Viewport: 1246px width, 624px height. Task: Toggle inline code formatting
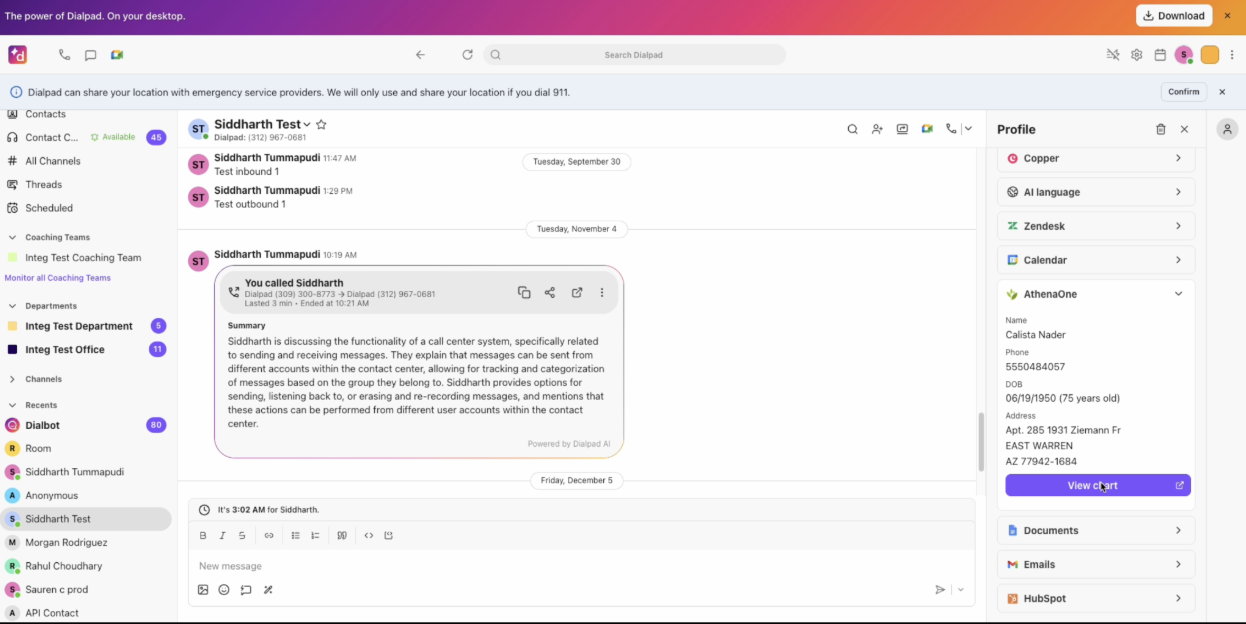pos(369,536)
